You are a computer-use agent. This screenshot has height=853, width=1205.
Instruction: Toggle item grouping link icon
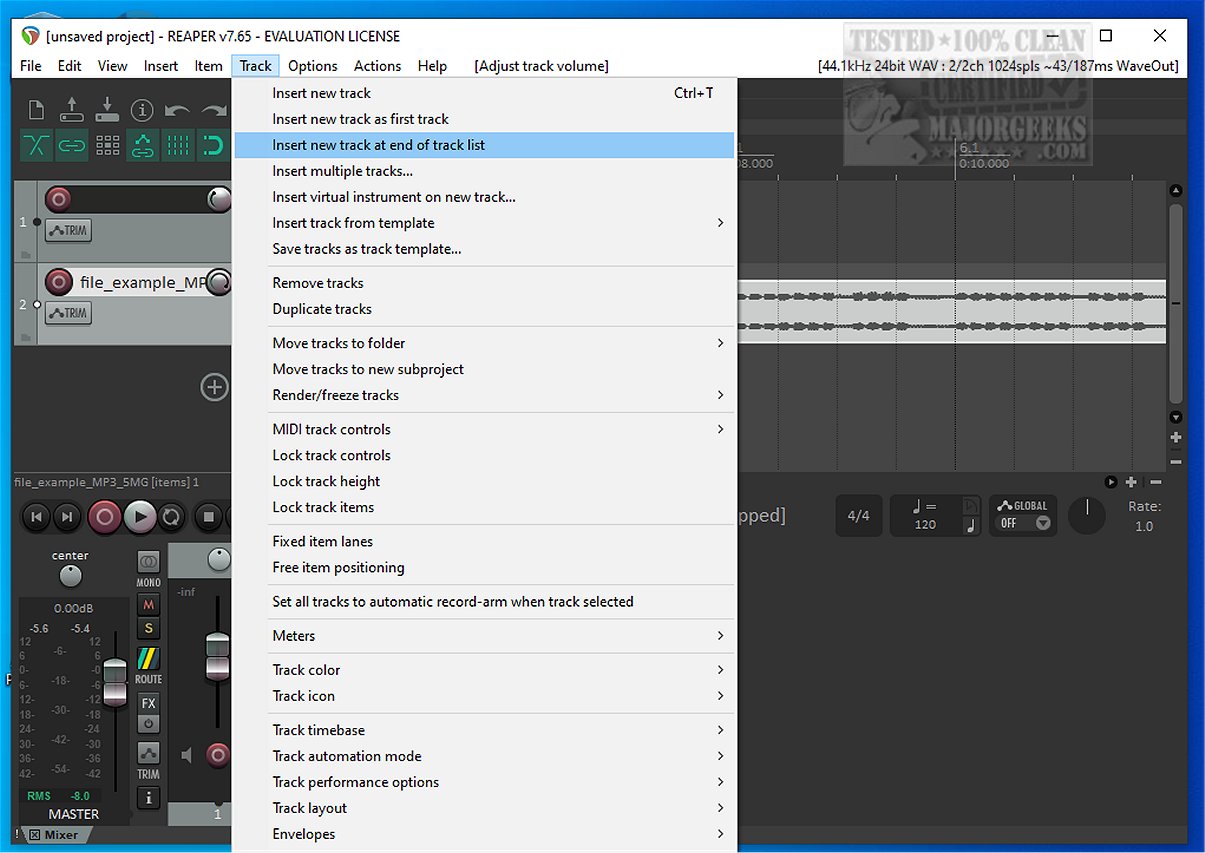(72, 146)
